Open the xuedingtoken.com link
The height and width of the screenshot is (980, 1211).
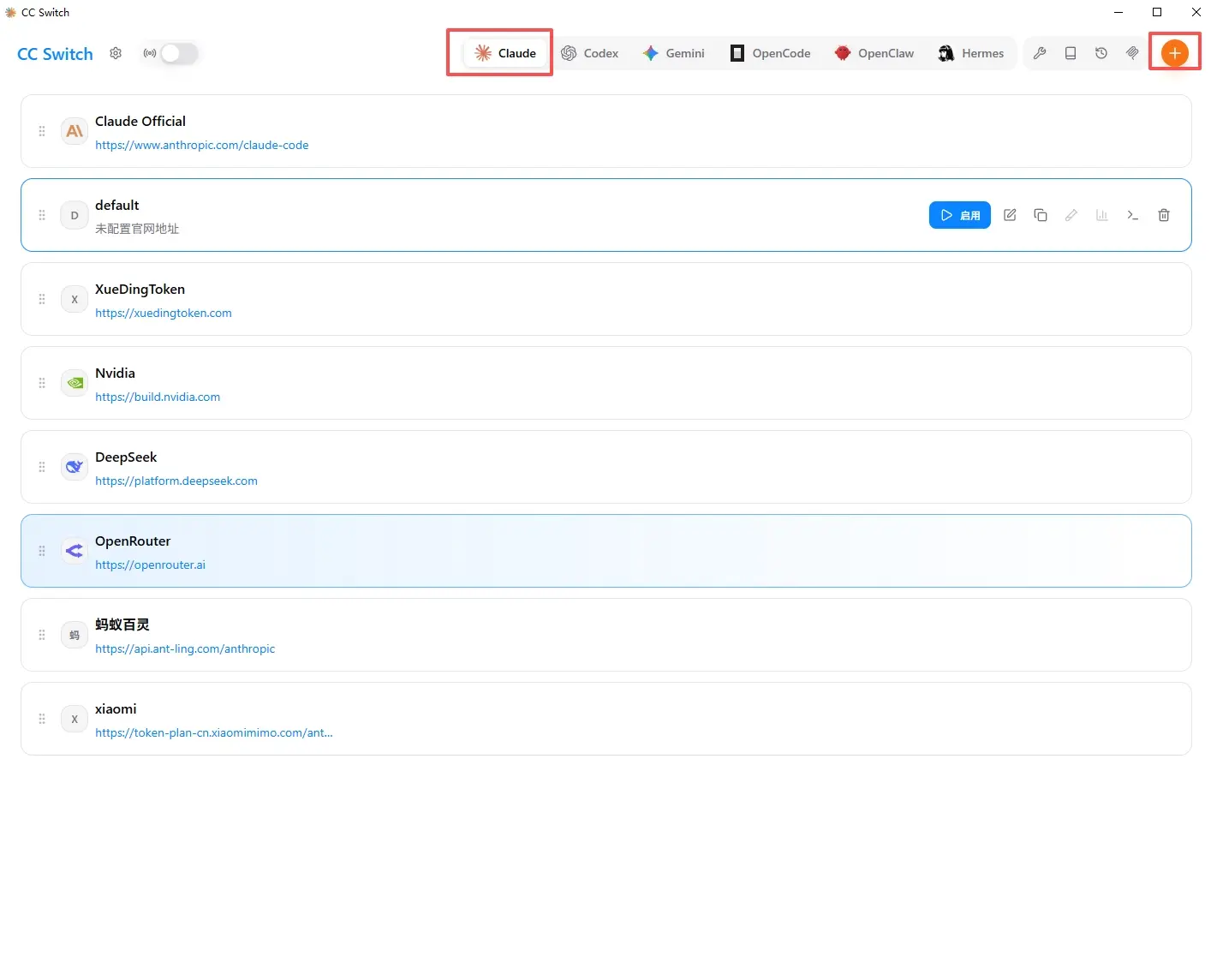pyautogui.click(x=164, y=314)
